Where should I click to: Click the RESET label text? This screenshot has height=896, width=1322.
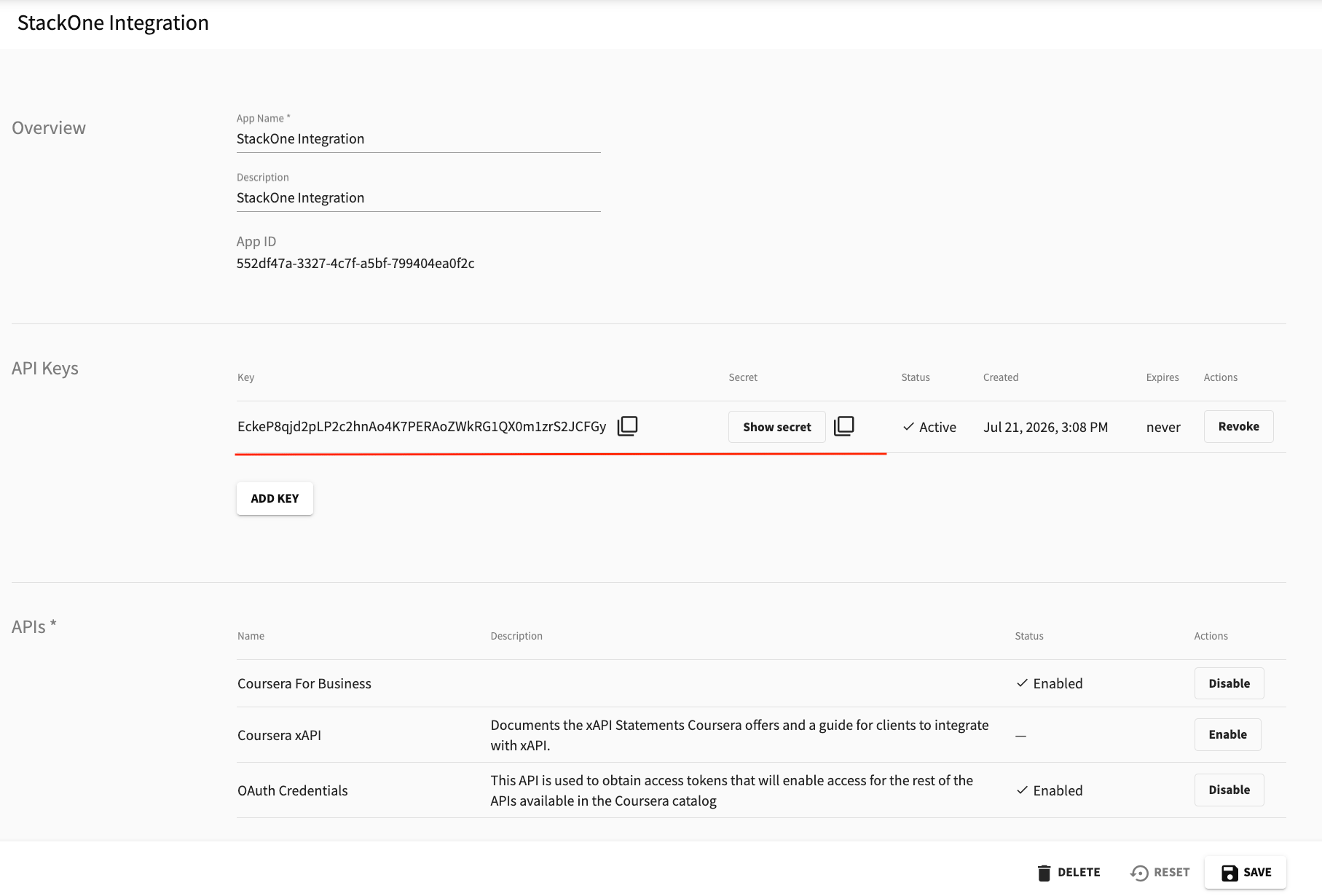[1171, 873]
